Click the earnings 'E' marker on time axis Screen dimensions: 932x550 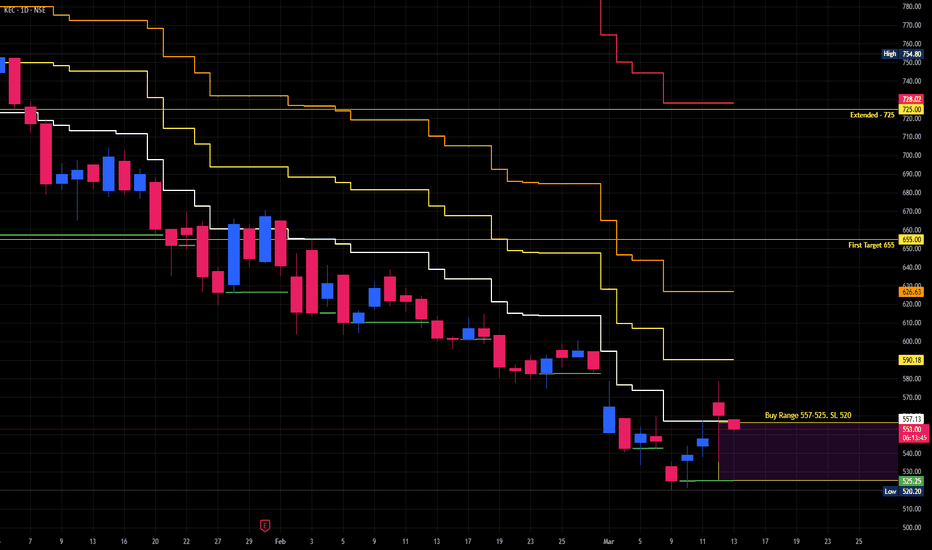coord(265,525)
